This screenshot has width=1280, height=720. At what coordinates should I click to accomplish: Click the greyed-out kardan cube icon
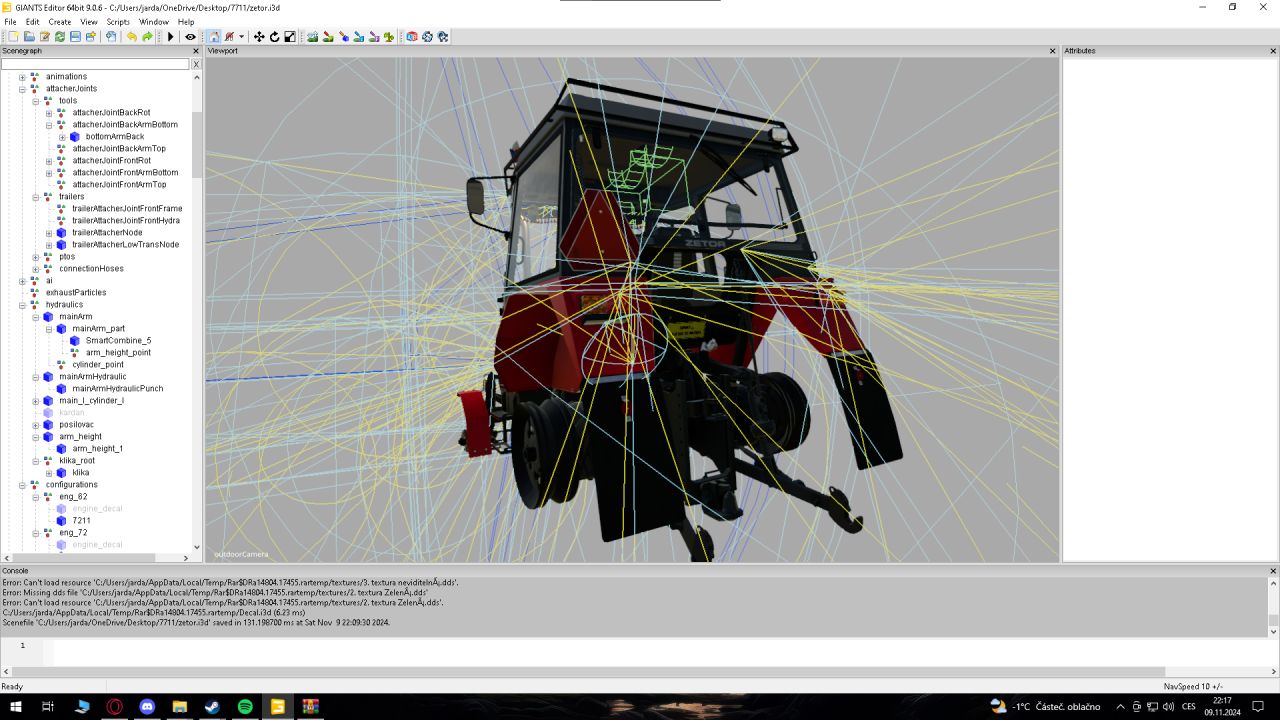tap(48, 413)
